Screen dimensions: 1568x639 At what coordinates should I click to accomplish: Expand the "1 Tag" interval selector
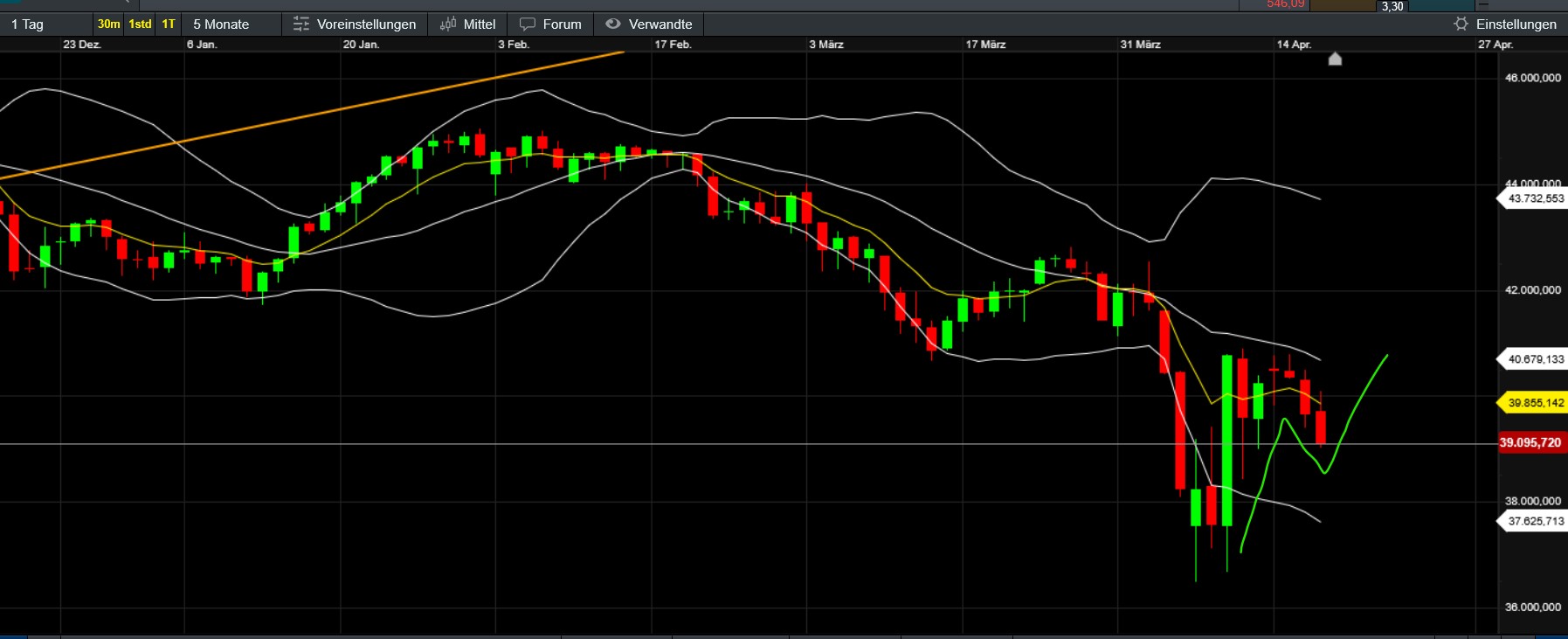[x=27, y=24]
